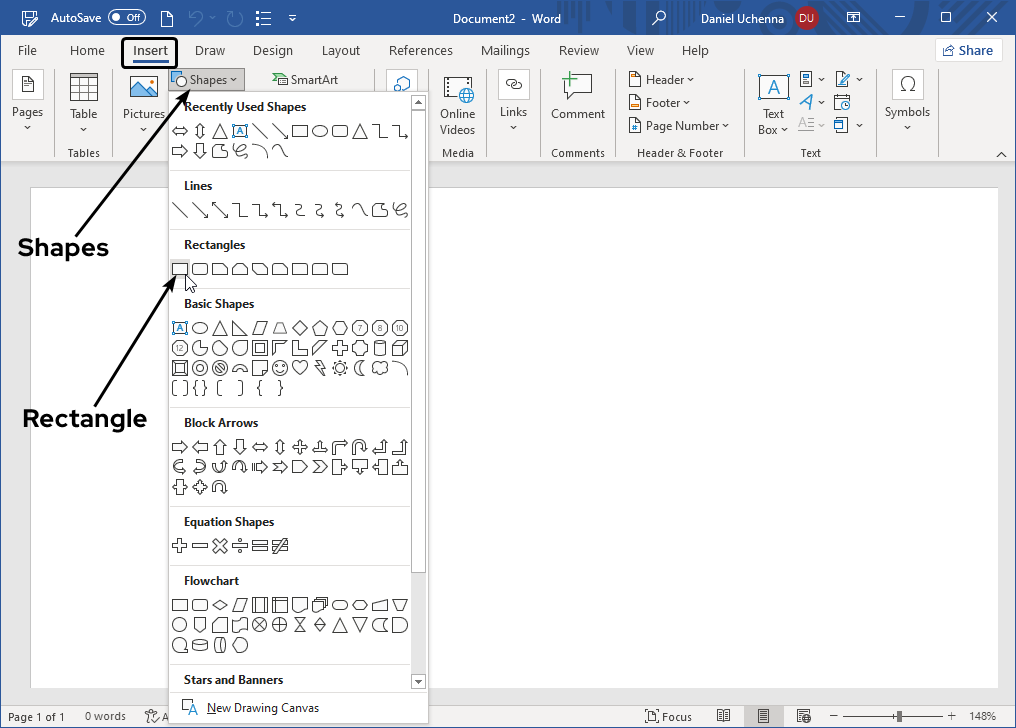Click the Pictures icon

144,98
